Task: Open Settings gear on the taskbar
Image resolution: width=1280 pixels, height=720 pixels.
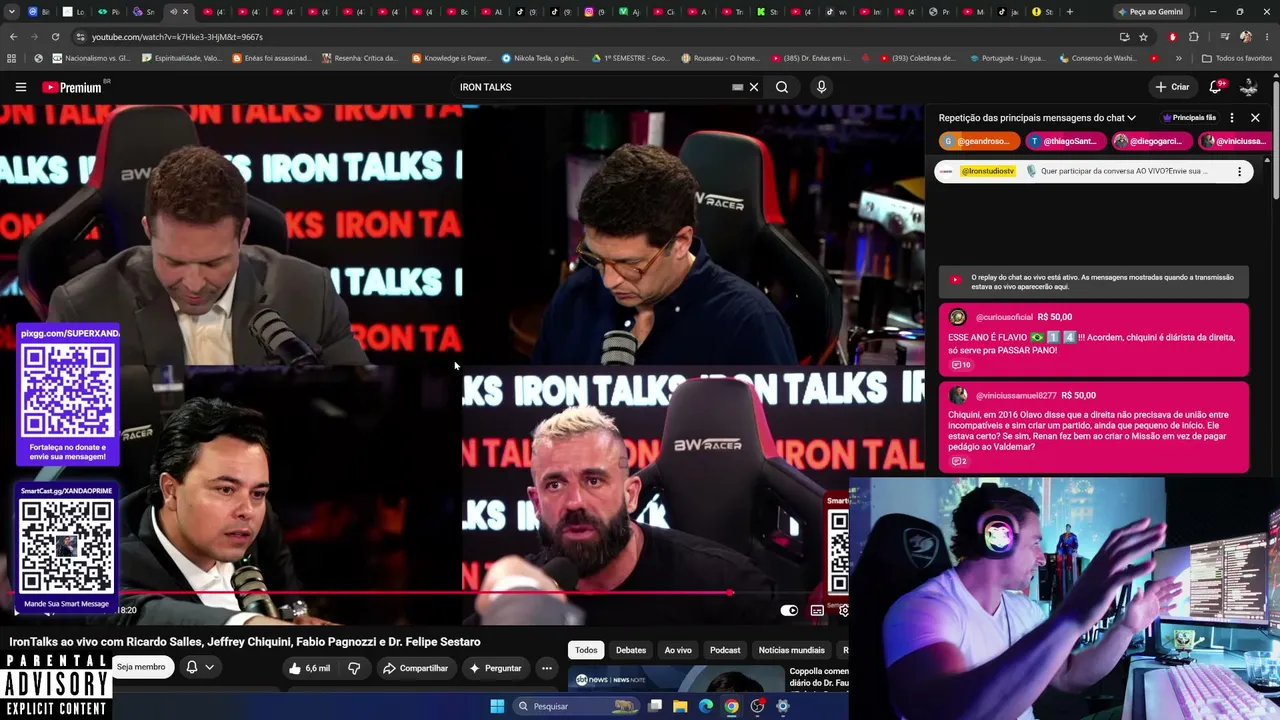Action: (783, 706)
